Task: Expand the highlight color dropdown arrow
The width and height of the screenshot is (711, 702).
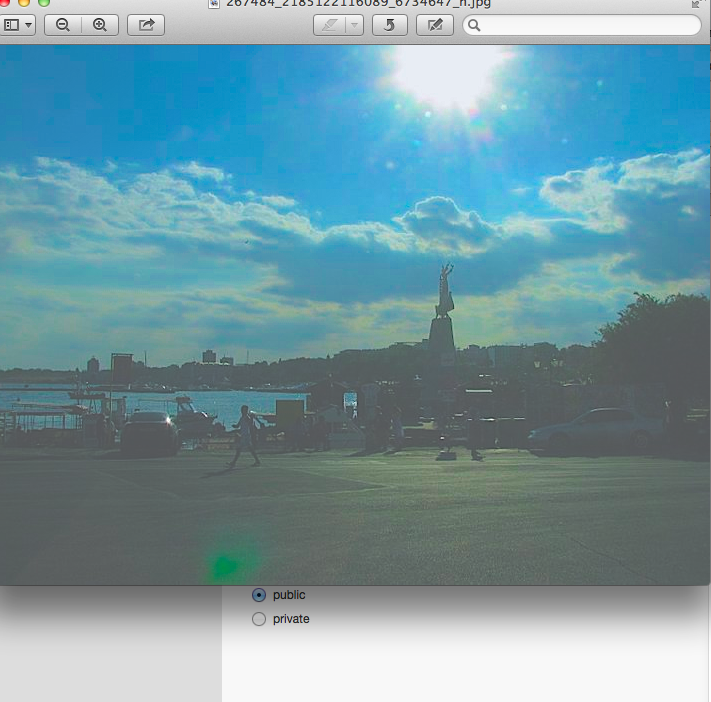Action: (x=354, y=25)
